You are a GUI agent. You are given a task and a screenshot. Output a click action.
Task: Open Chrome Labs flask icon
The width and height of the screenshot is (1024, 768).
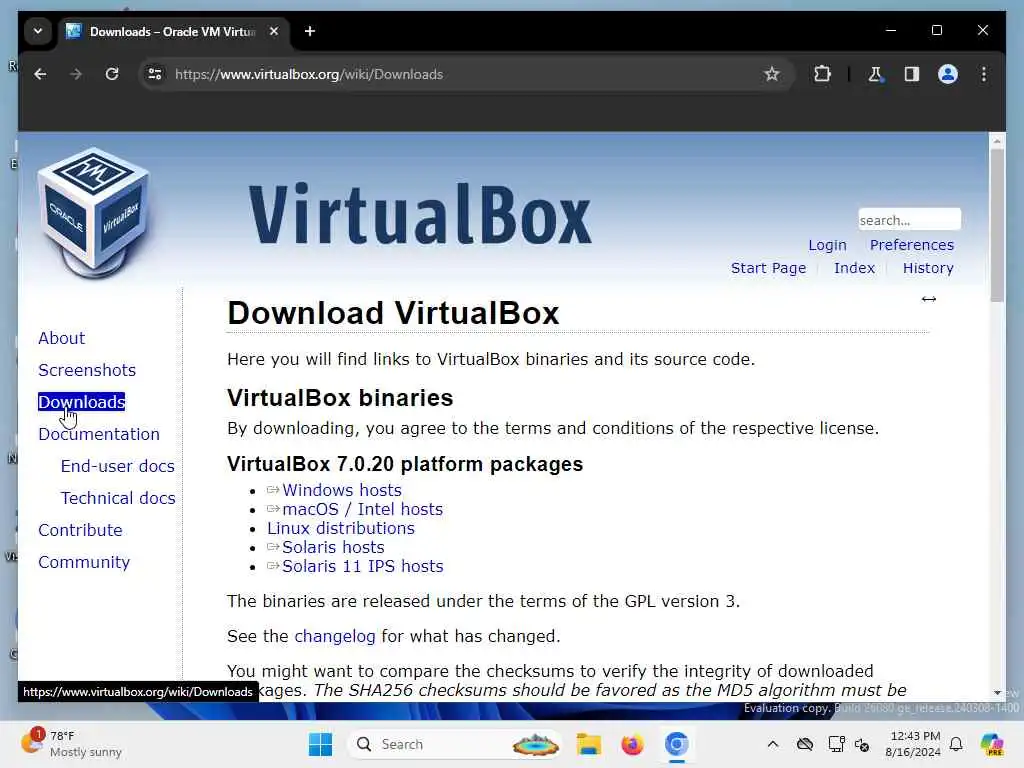(875, 74)
